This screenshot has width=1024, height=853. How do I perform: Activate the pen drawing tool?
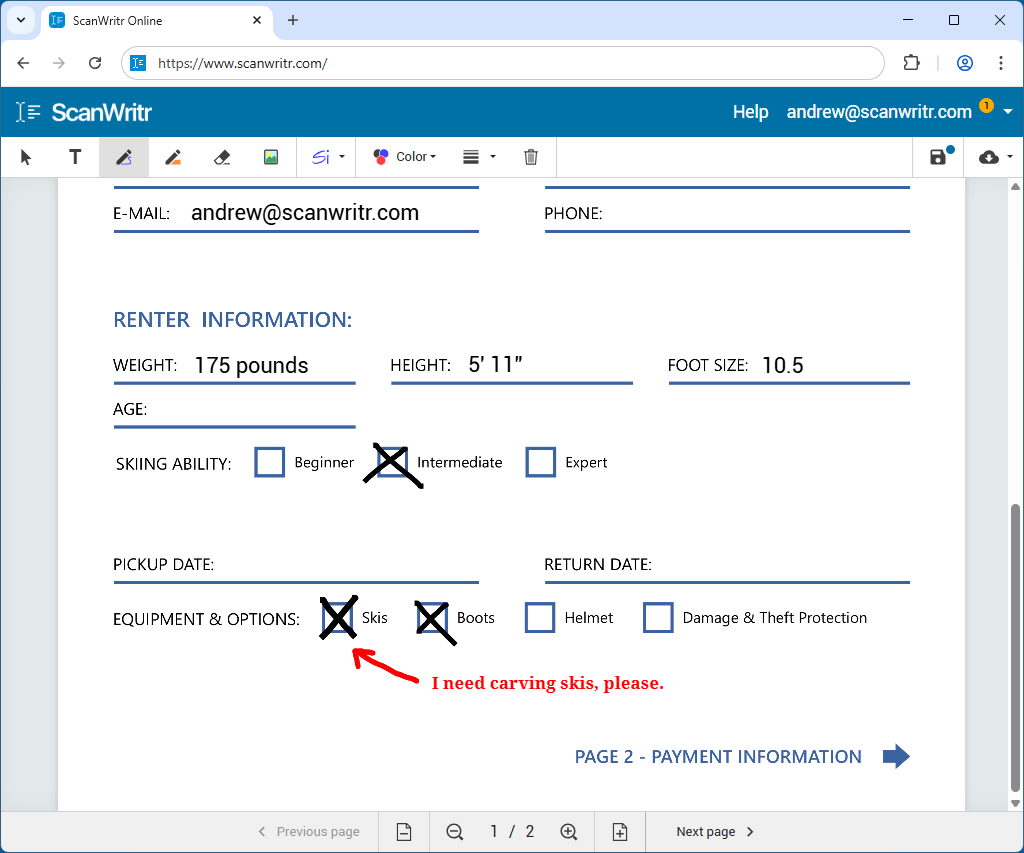coord(123,157)
